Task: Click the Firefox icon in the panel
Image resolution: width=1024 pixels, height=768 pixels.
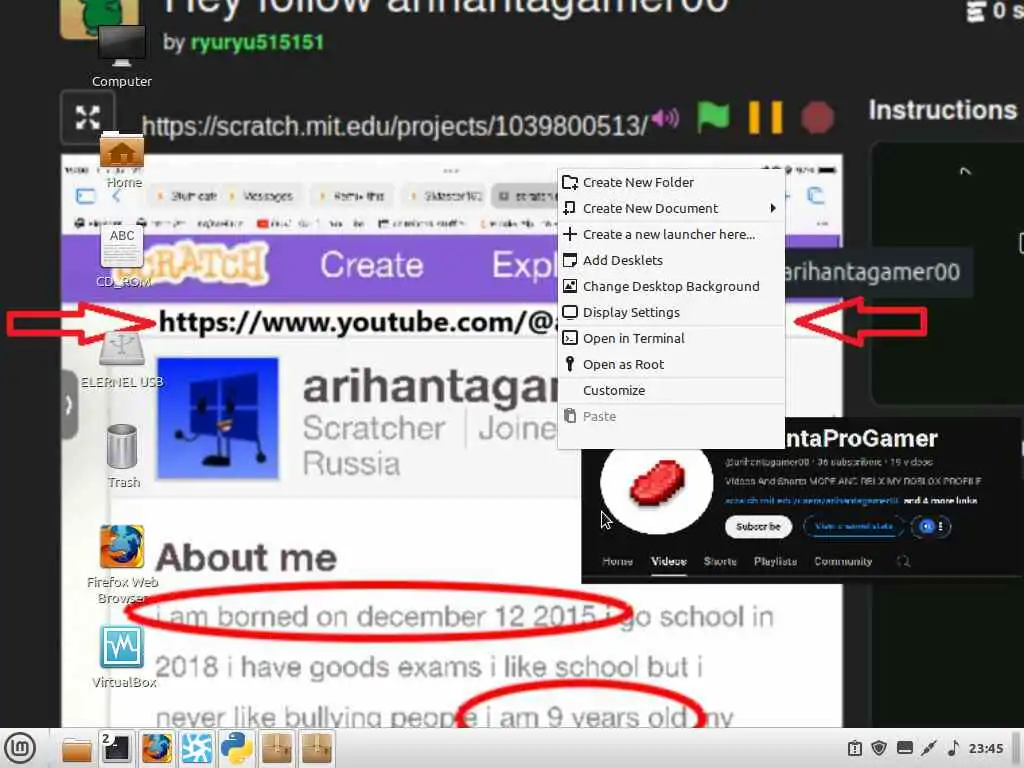Action: (x=157, y=748)
